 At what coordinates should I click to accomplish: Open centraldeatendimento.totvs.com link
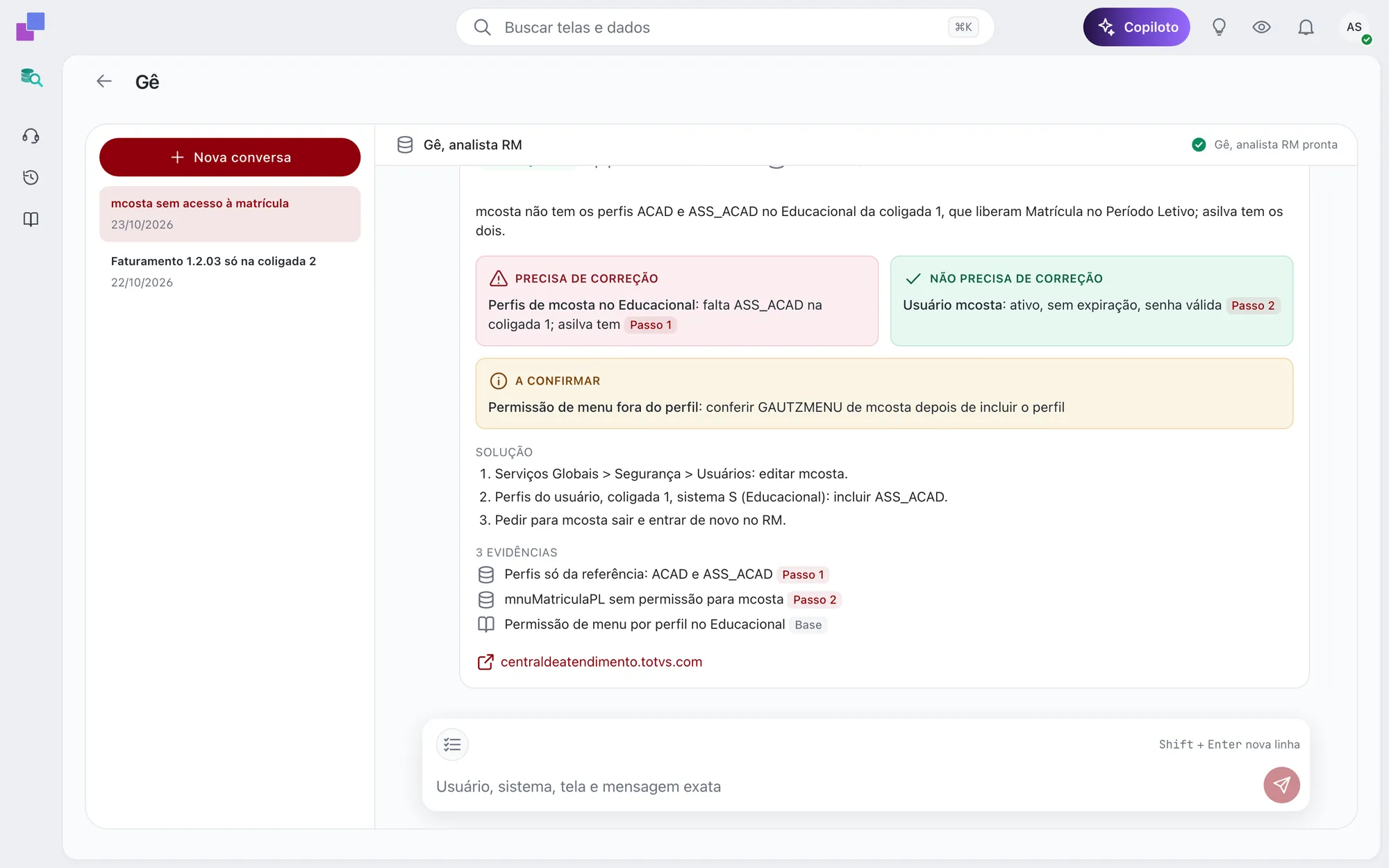[x=601, y=662]
